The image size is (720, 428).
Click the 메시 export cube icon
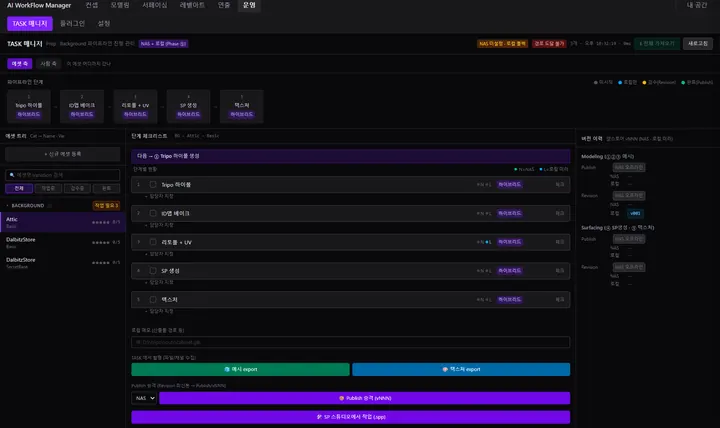coord(227,369)
